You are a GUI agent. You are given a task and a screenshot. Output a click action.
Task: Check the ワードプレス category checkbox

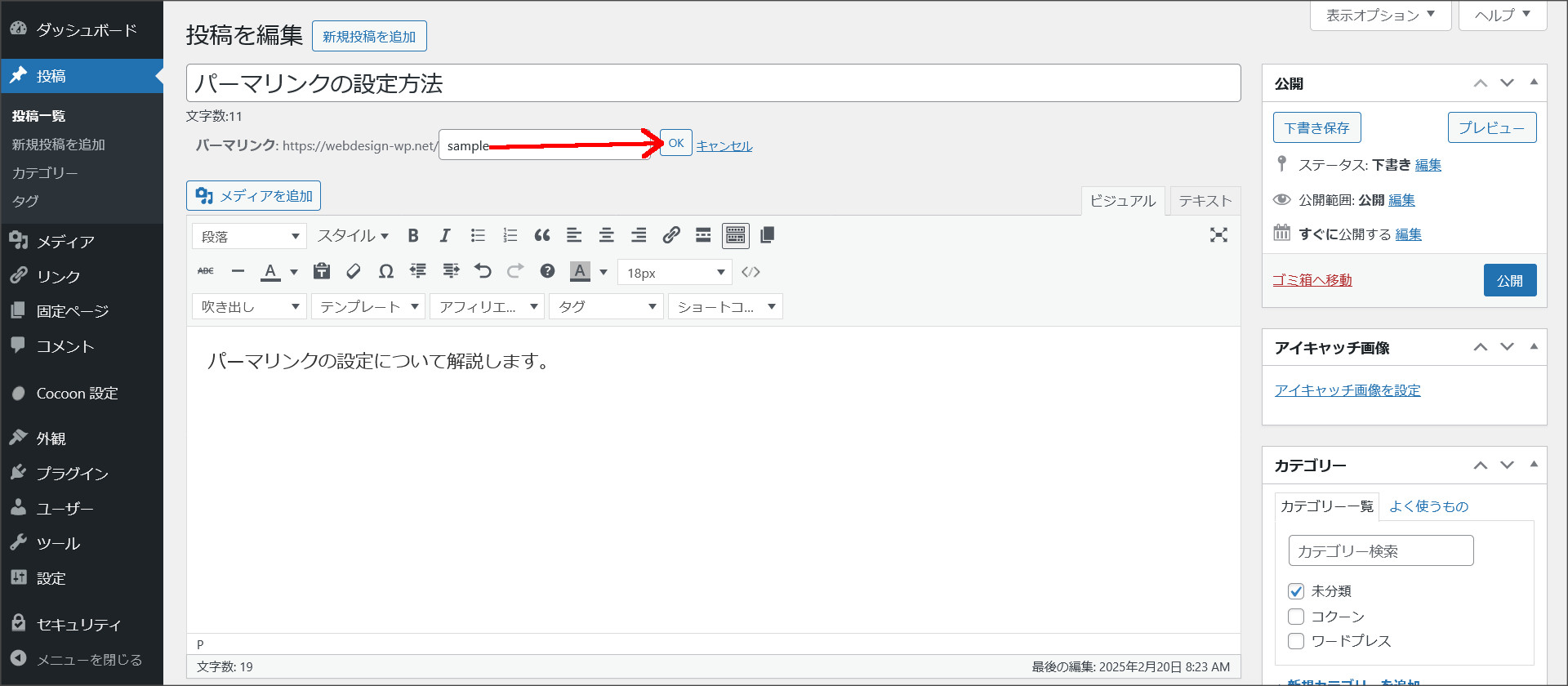(1296, 641)
